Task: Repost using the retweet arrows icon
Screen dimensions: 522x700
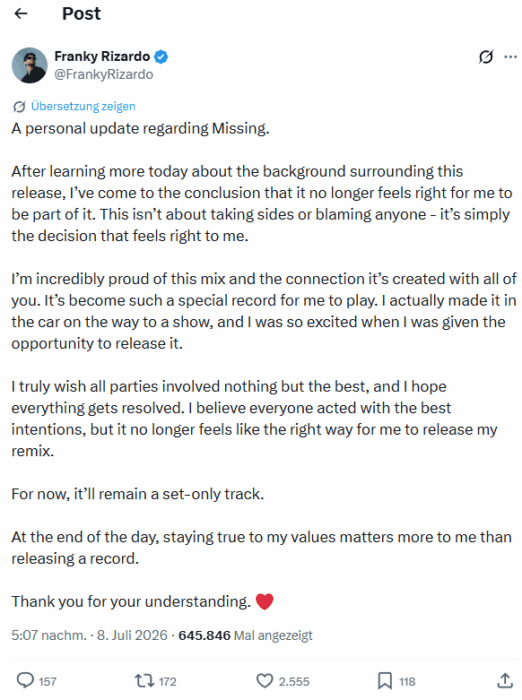Action: pos(144,681)
